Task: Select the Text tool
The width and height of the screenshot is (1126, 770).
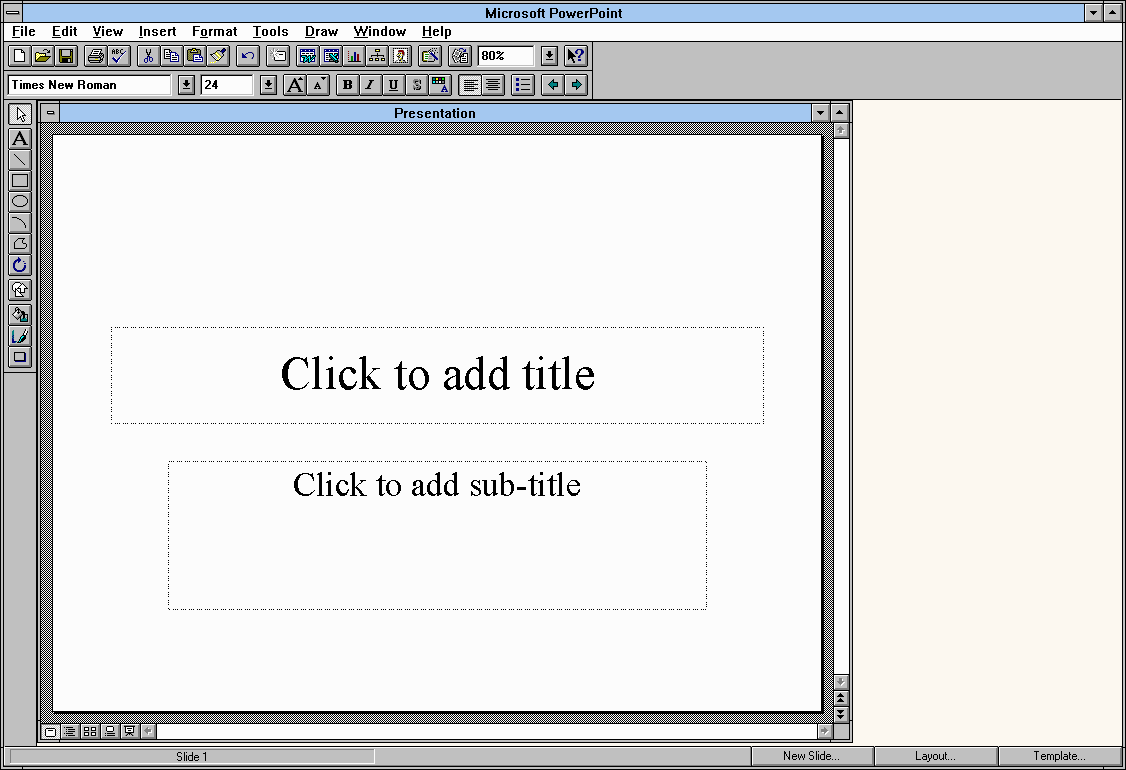Action: 20,138
